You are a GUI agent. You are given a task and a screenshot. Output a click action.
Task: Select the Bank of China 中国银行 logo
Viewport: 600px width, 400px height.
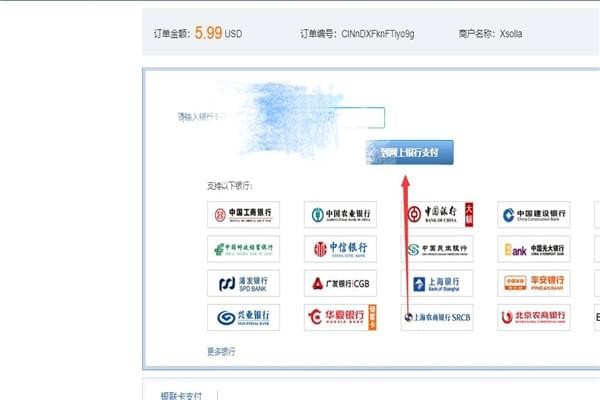[x=438, y=214]
